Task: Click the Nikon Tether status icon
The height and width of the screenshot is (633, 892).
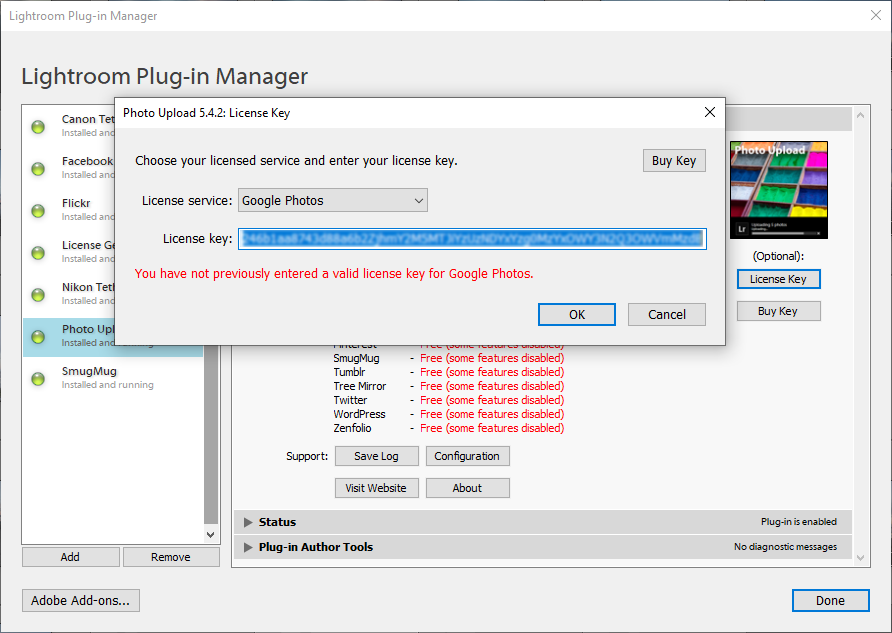Action: click(39, 295)
